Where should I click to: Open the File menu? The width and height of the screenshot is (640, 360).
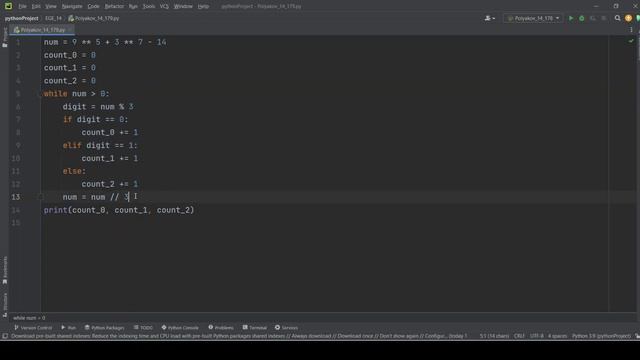[22, 6]
